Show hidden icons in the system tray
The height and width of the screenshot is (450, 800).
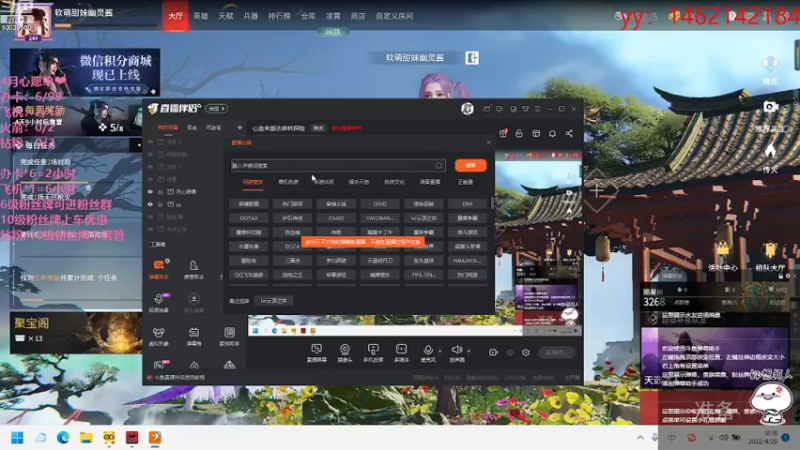pyautogui.click(x=640, y=438)
